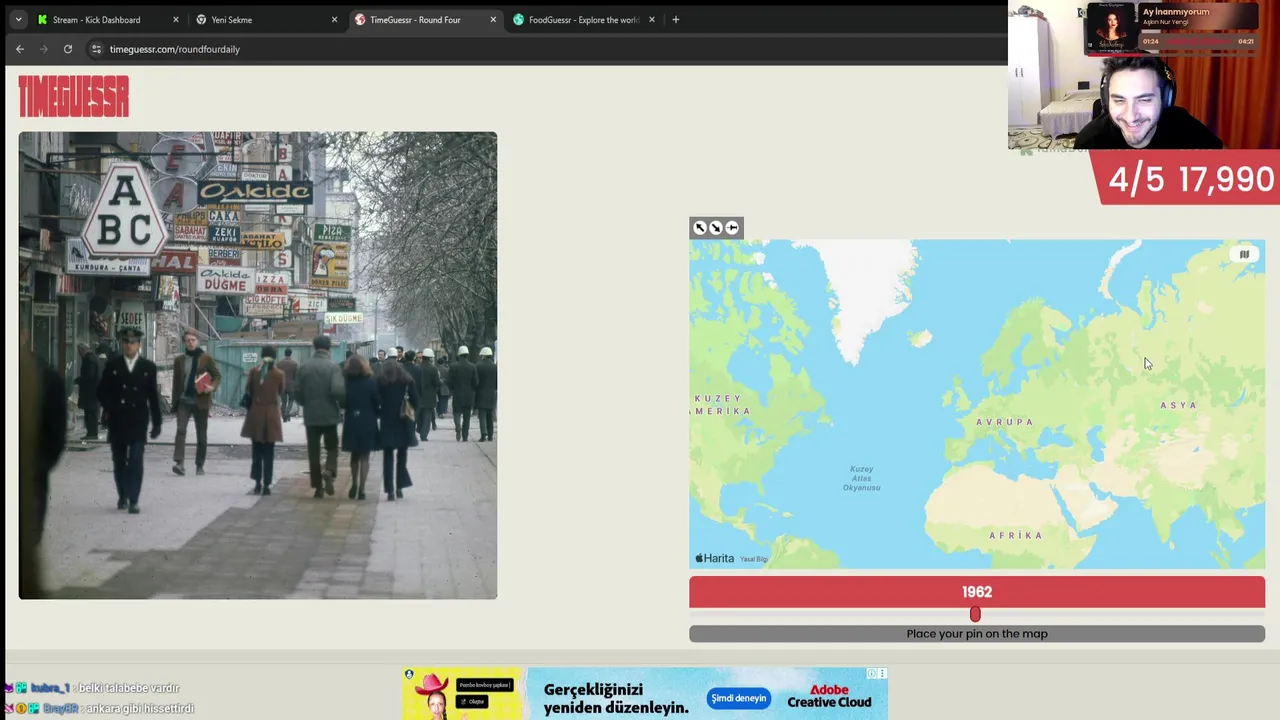
Task: Go forward in browser history
Action: [x=44, y=49]
